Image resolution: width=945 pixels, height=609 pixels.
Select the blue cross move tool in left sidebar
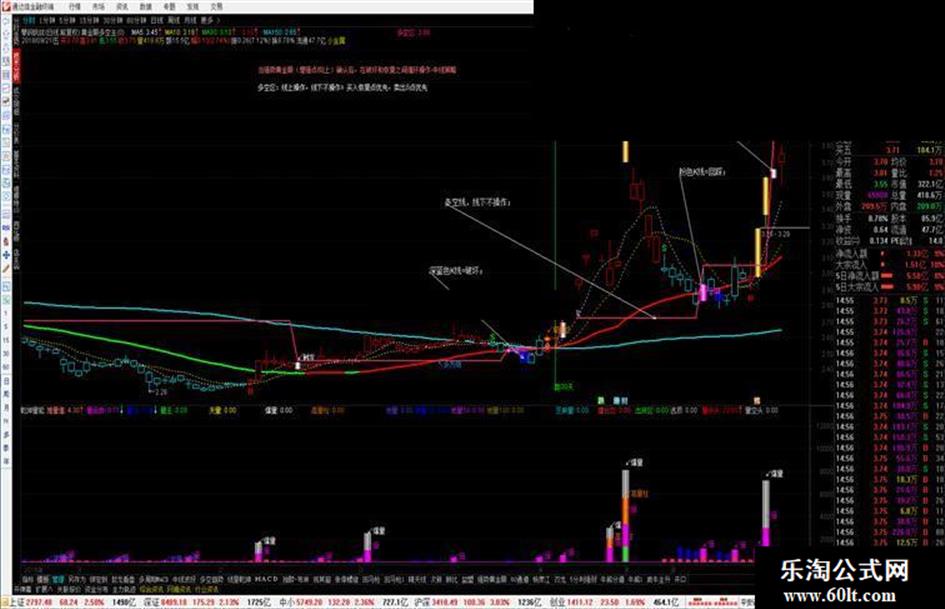[6, 255]
